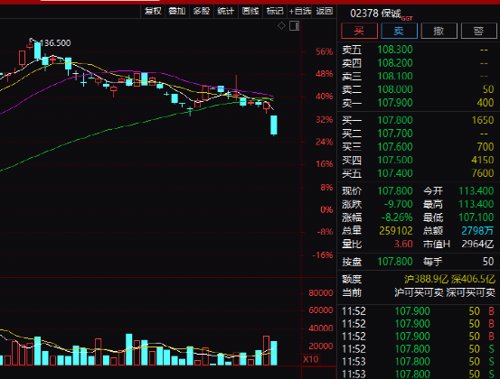Click the blue 卖 sell button
The image size is (500, 379).
coord(399,31)
